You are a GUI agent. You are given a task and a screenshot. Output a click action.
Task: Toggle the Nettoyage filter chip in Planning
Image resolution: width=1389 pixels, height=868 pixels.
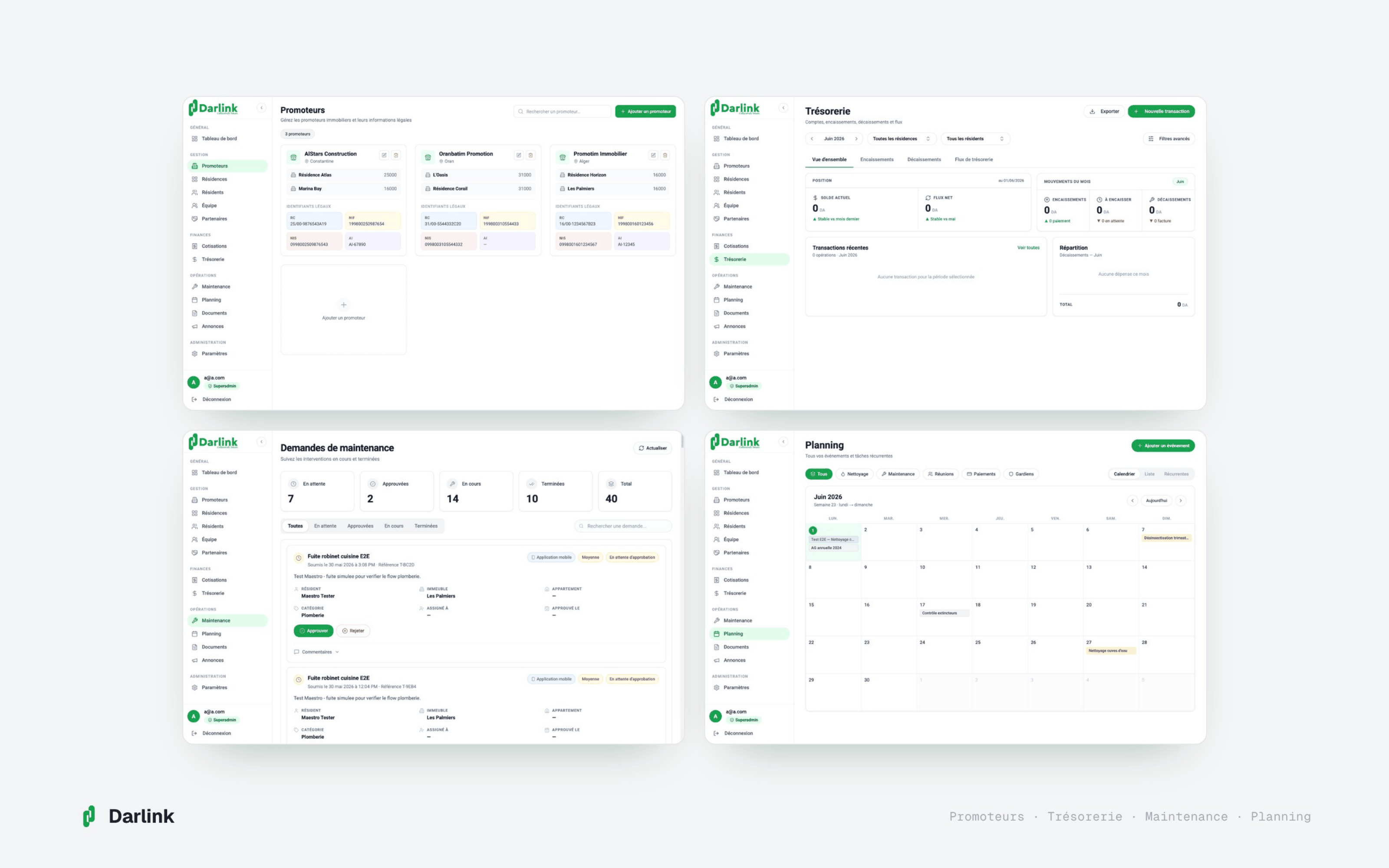click(x=854, y=474)
